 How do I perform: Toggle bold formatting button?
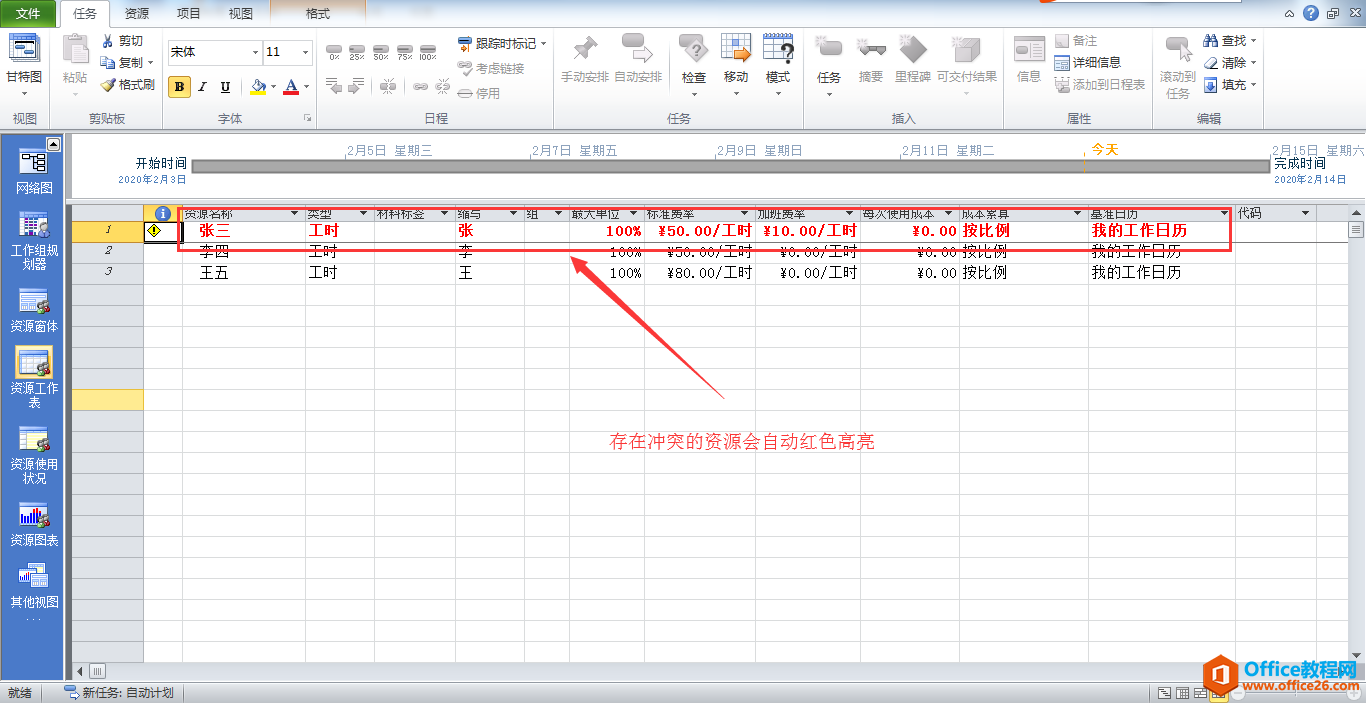point(179,87)
